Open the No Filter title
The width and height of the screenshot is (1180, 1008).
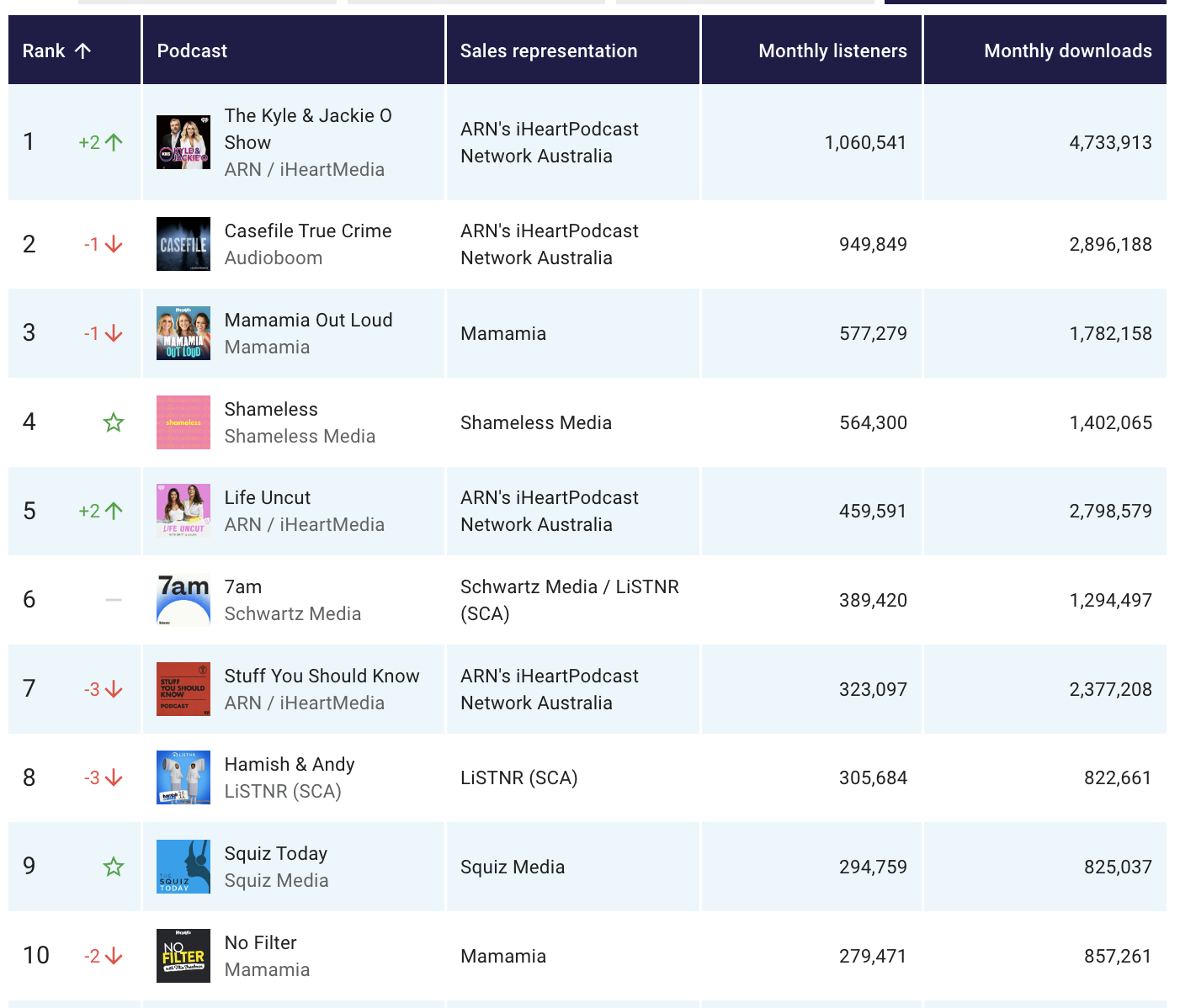coord(261,942)
